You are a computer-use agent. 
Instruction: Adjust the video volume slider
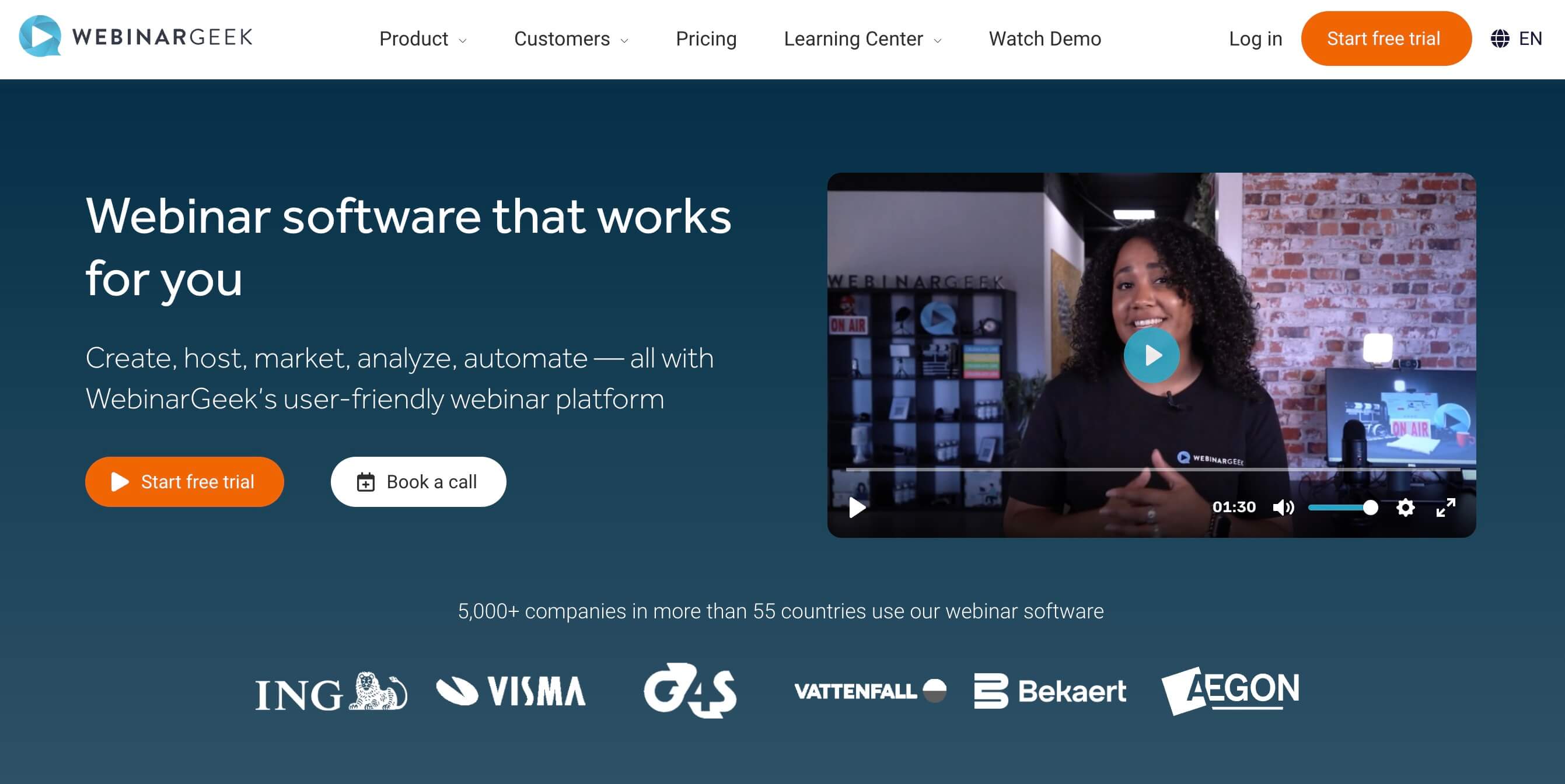tap(1343, 507)
